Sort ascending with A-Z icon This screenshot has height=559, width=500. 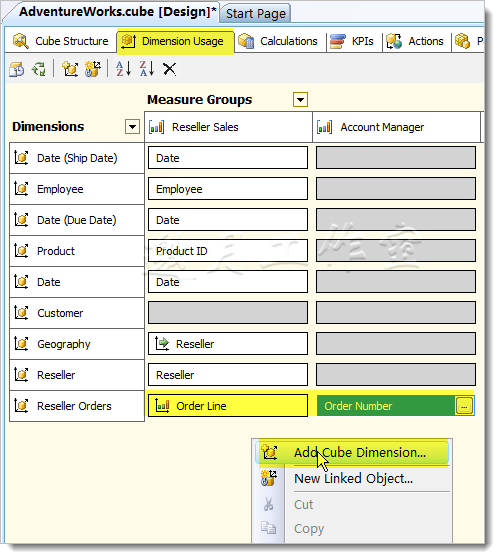[124, 68]
